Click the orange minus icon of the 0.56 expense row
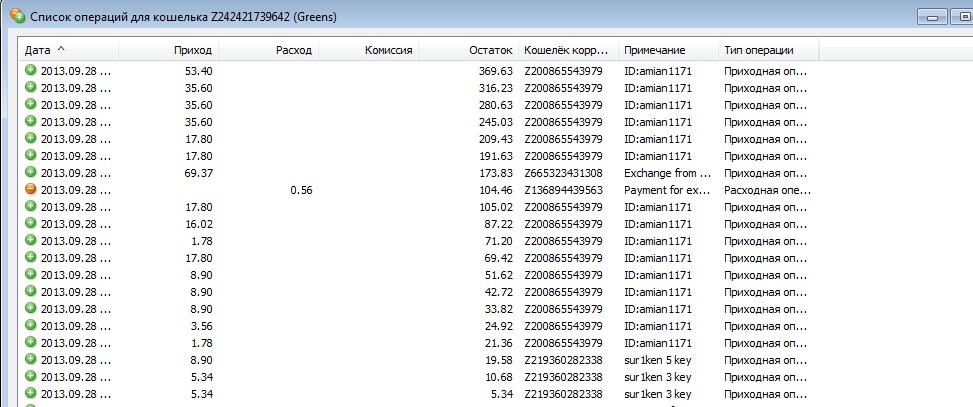 pos(30,189)
